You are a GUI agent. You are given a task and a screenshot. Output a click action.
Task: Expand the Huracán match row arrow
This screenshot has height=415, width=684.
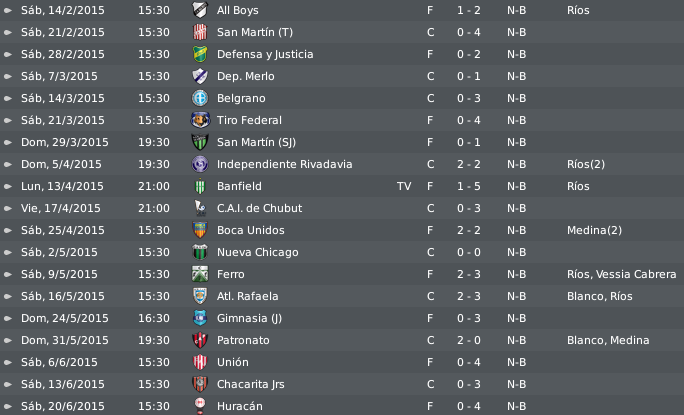click(x=7, y=406)
